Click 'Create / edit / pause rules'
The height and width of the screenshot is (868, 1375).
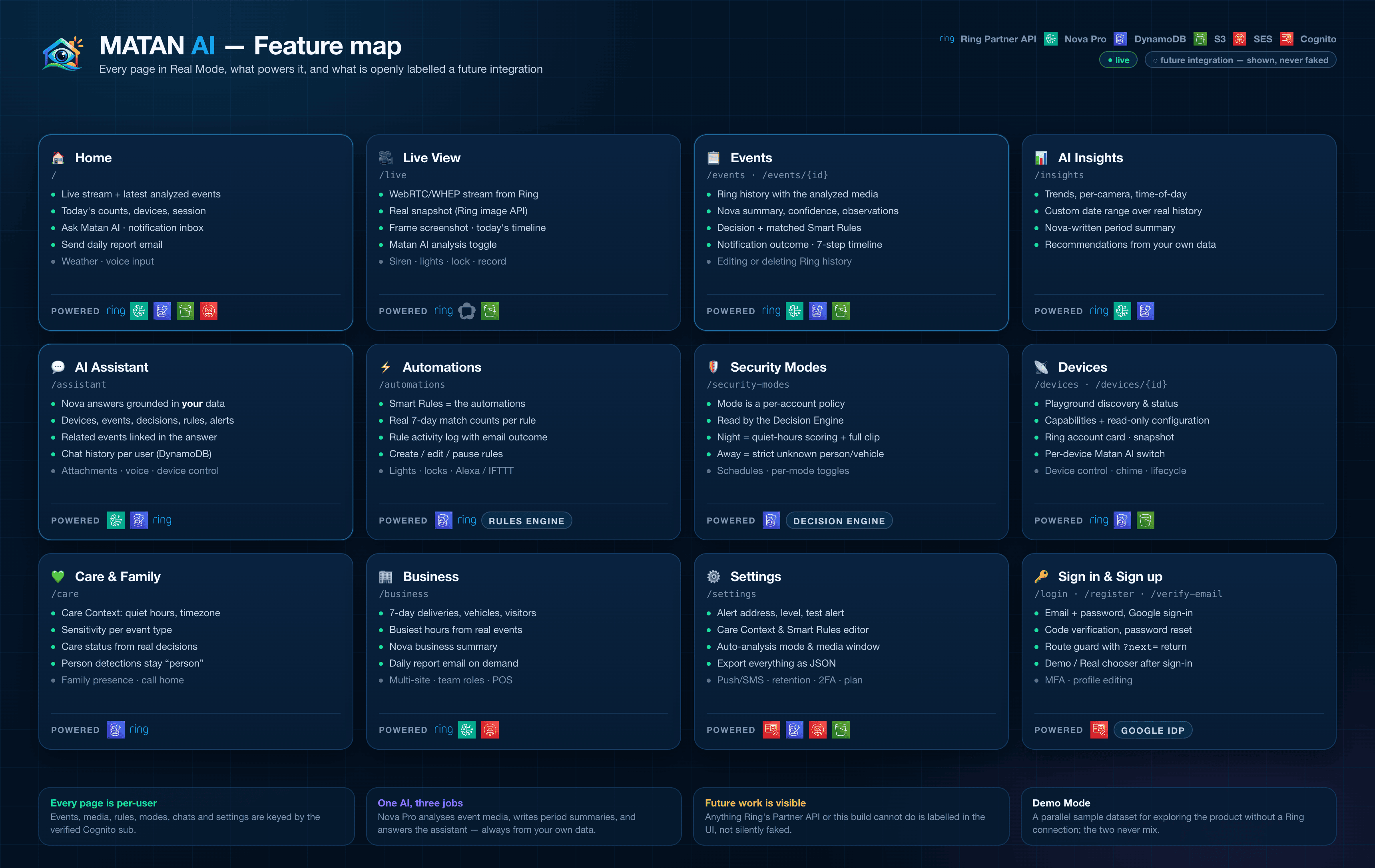tap(446, 454)
